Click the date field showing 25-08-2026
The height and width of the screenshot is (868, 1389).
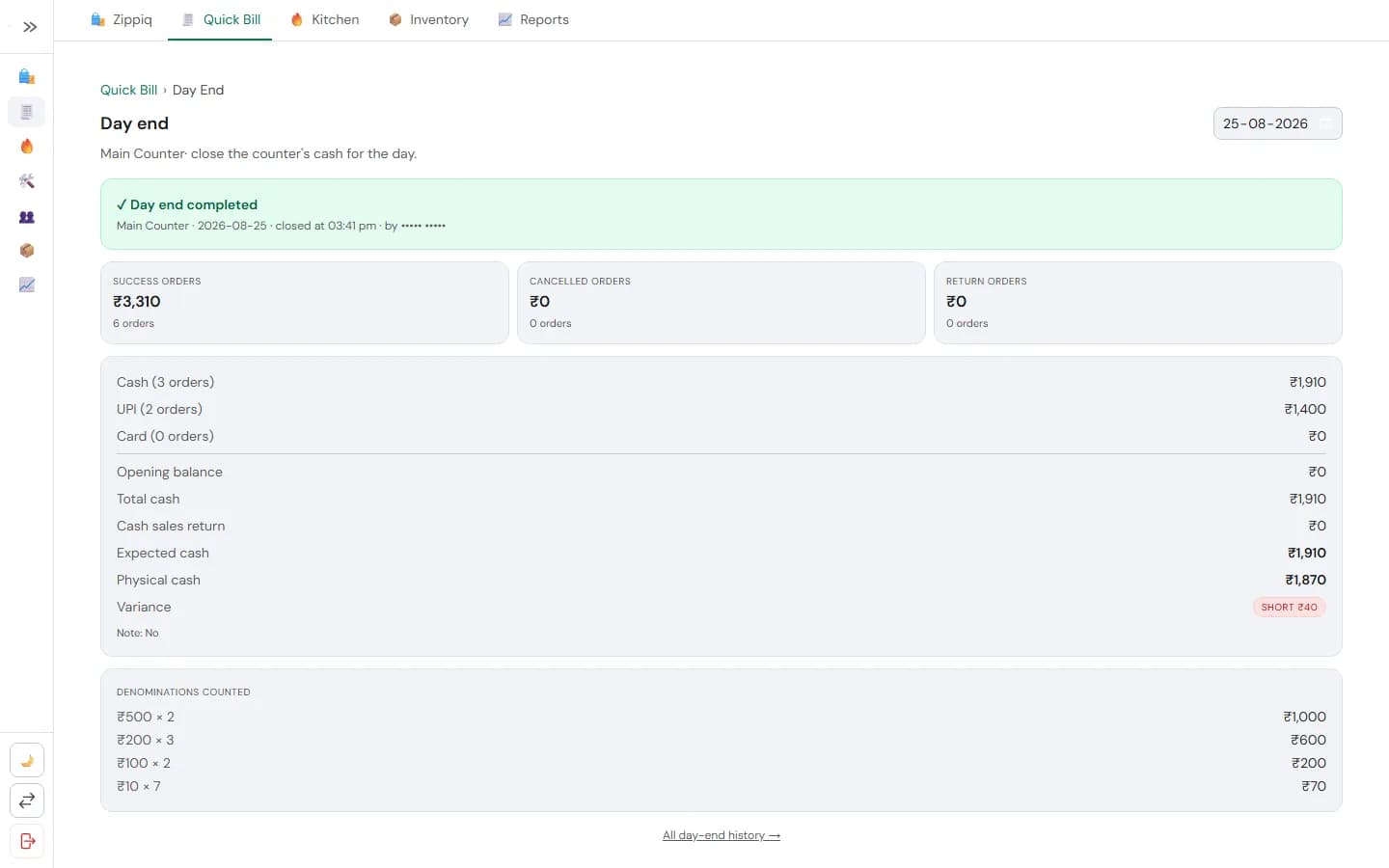tap(1277, 123)
